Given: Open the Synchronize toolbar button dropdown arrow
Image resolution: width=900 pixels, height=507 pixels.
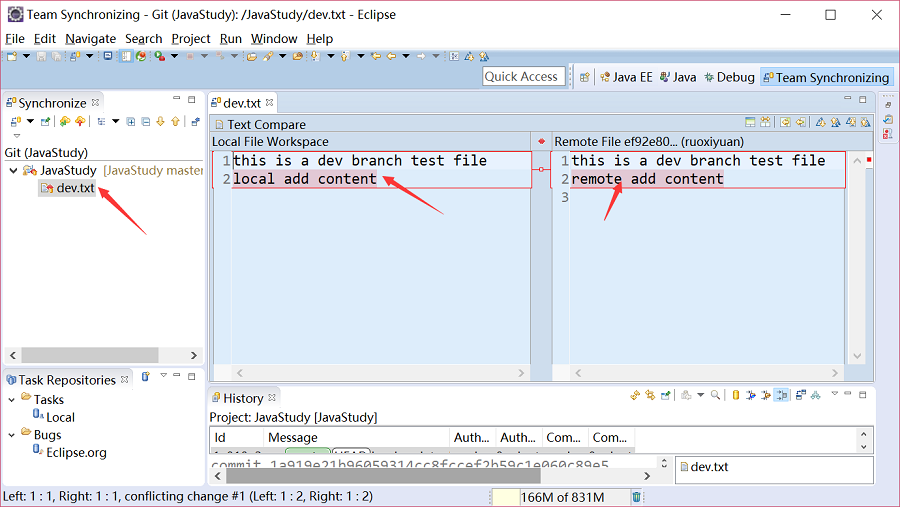Looking at the screenshot, I should click(30, 121).
